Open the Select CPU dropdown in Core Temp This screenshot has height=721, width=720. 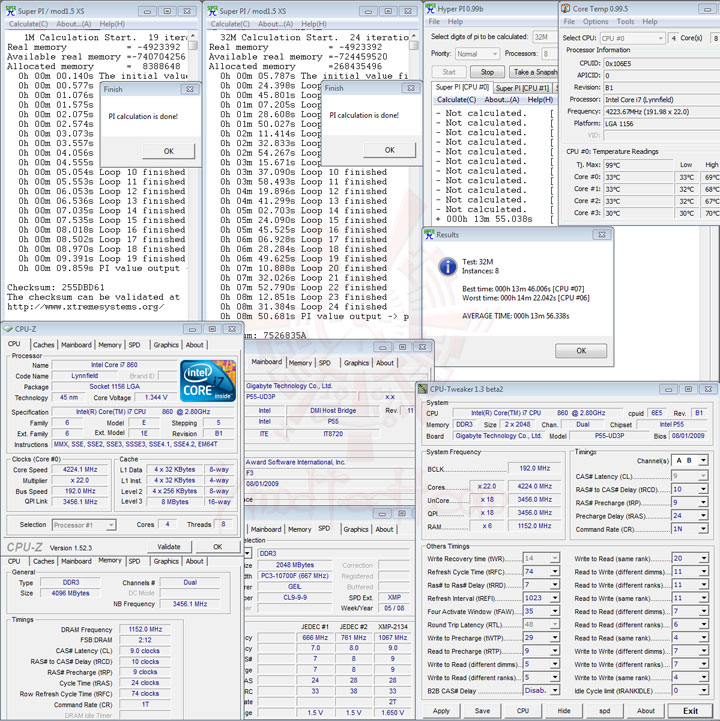(632, 38)
